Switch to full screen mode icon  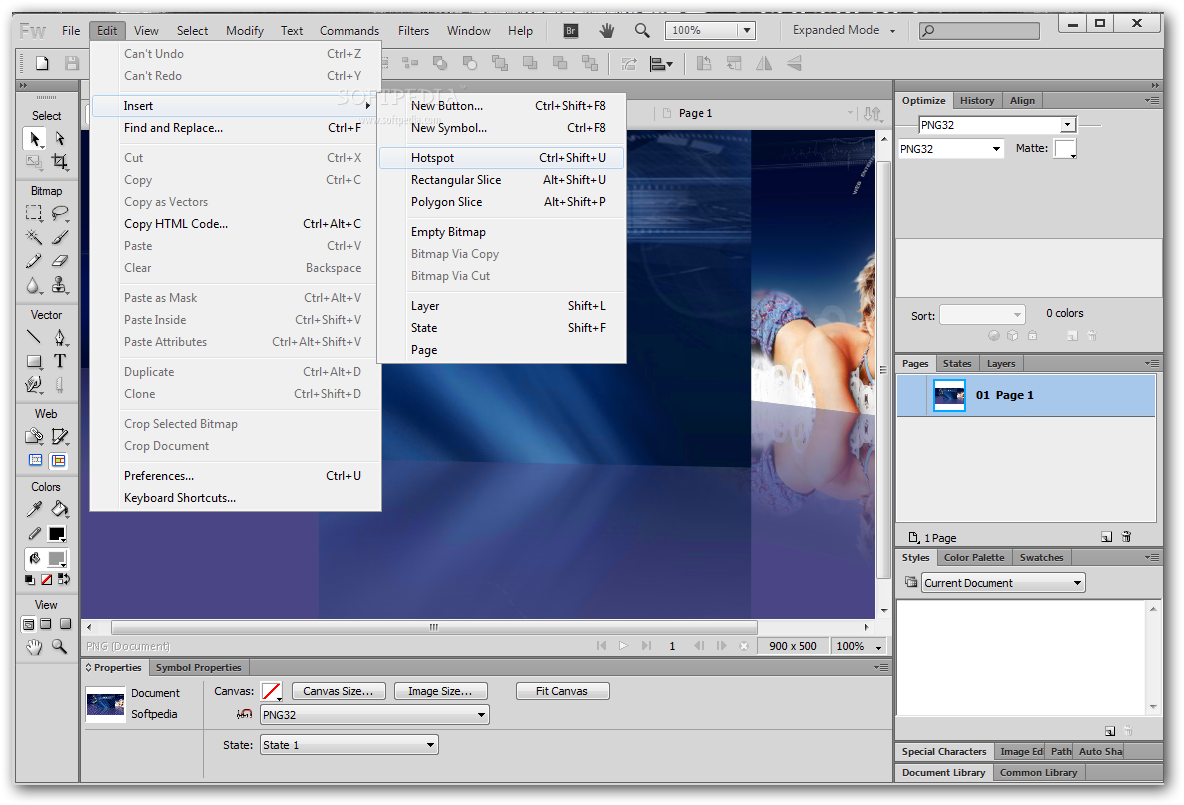[66, 624]
